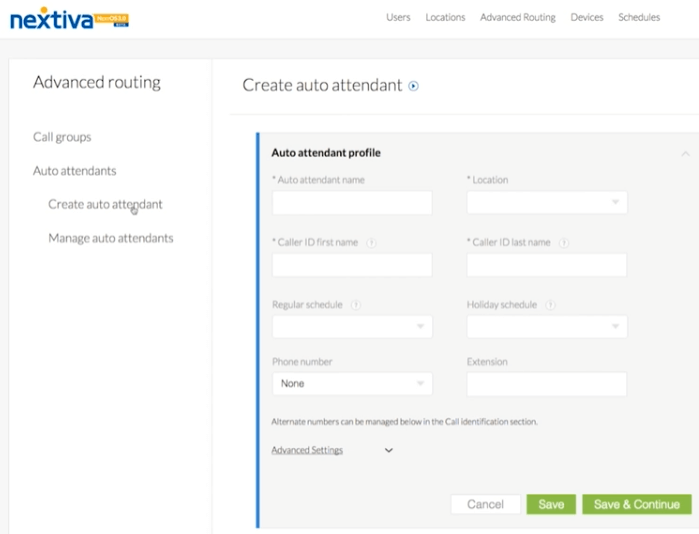Viewport: 699px width, 534px height.
Task: Show Regular schedule help tooltip icon
Action: click(356, 305)
